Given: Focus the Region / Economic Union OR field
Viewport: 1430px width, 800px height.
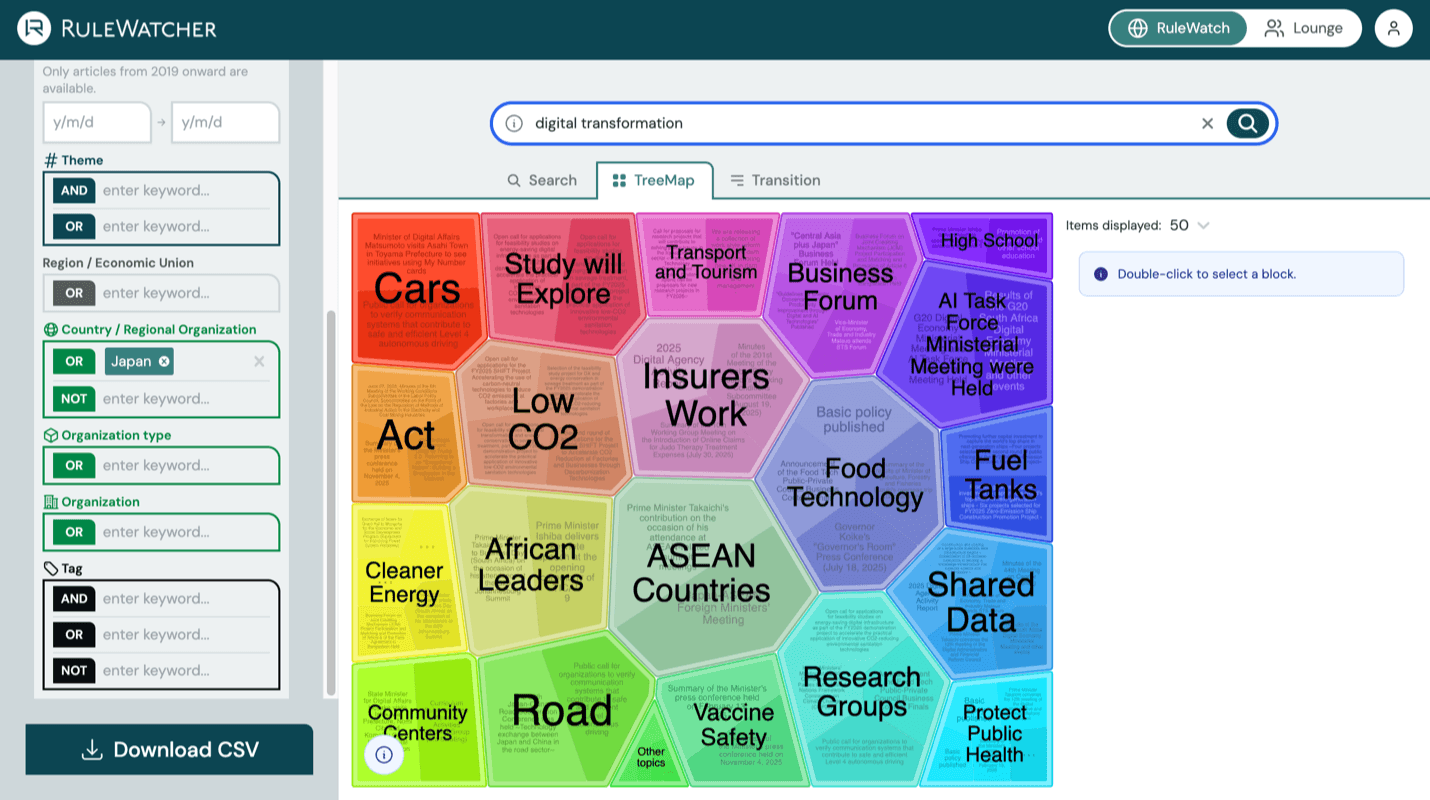Looking at the screenshot, I should [x=185, y=293].
